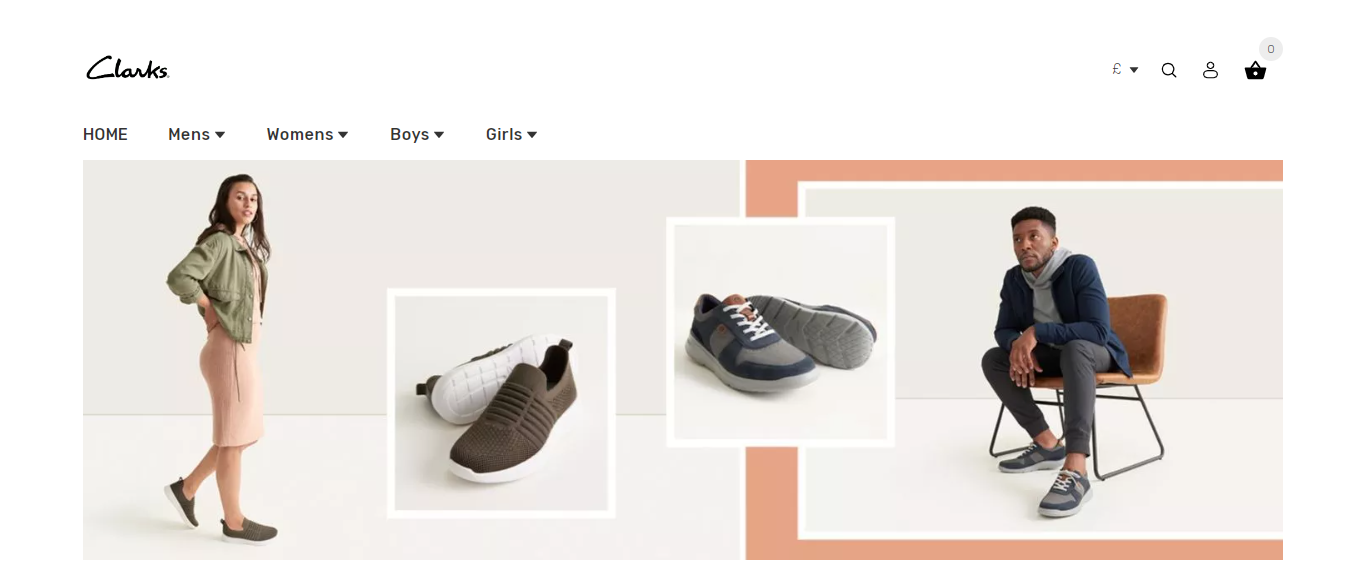Click the basket item count badge
1366x578 pixels.
[1271, 49]
